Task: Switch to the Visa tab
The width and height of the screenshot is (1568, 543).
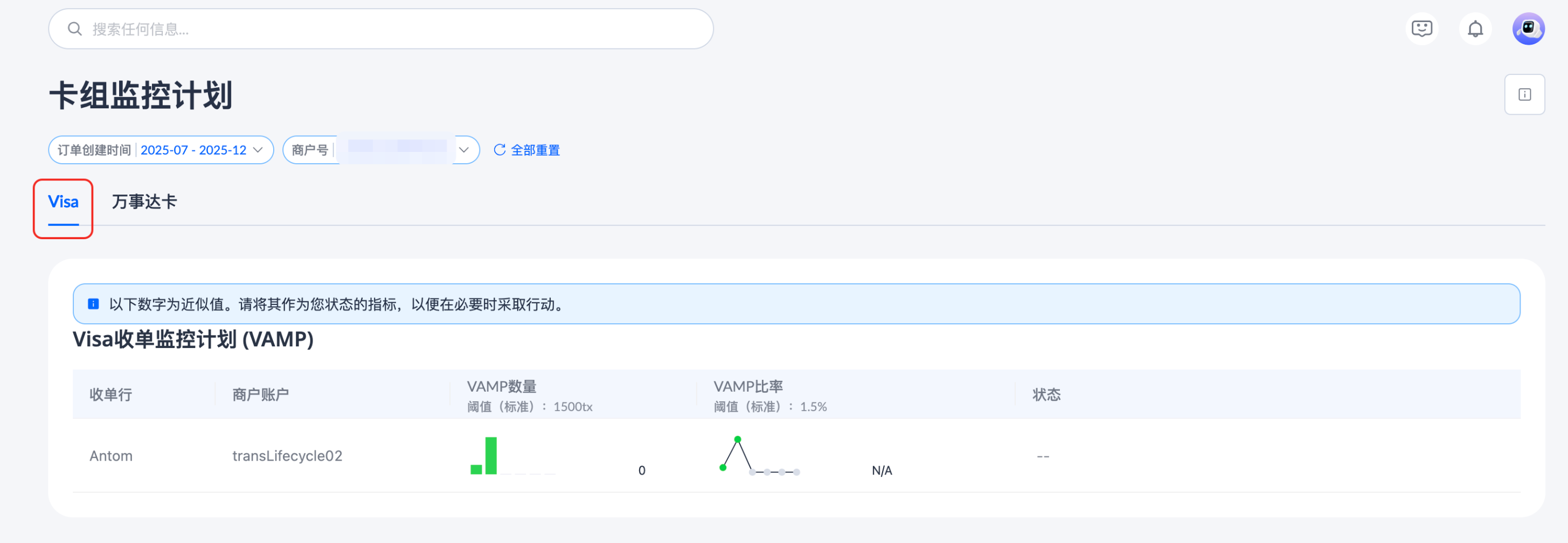Action: click(x=63, y=202)
